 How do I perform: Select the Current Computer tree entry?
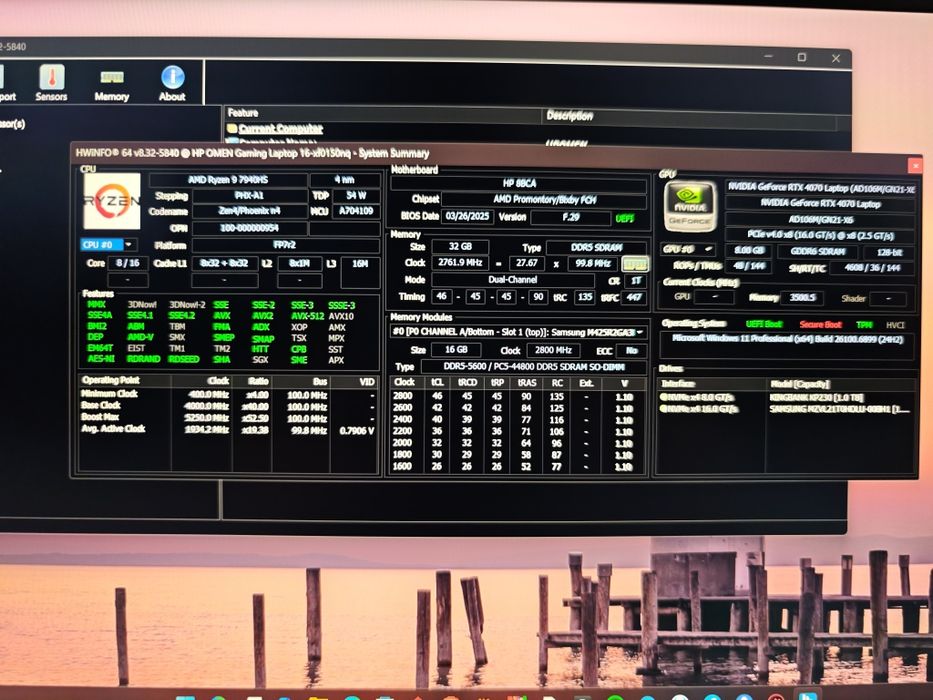click(x=280, y=129)
